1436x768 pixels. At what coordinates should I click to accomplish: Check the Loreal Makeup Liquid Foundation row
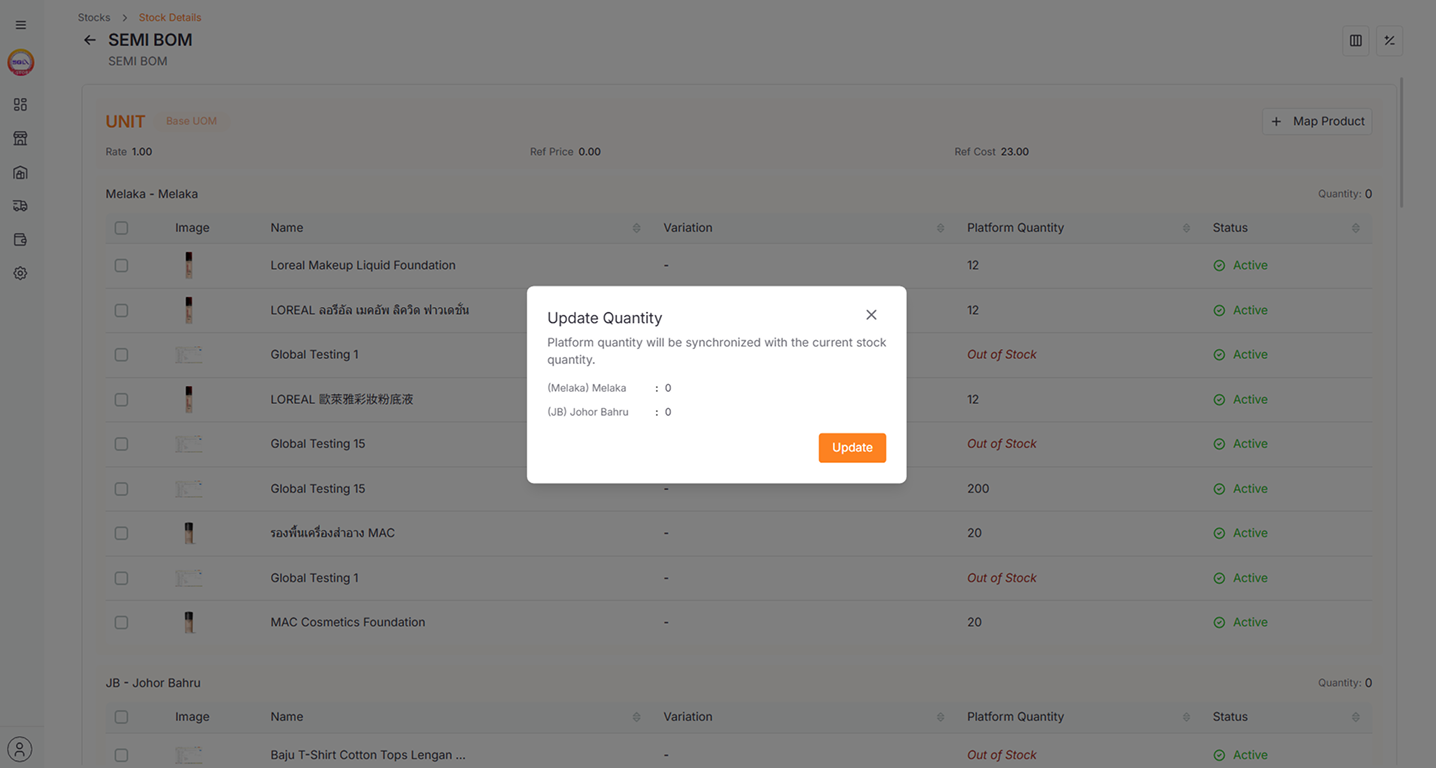point(121,265)
